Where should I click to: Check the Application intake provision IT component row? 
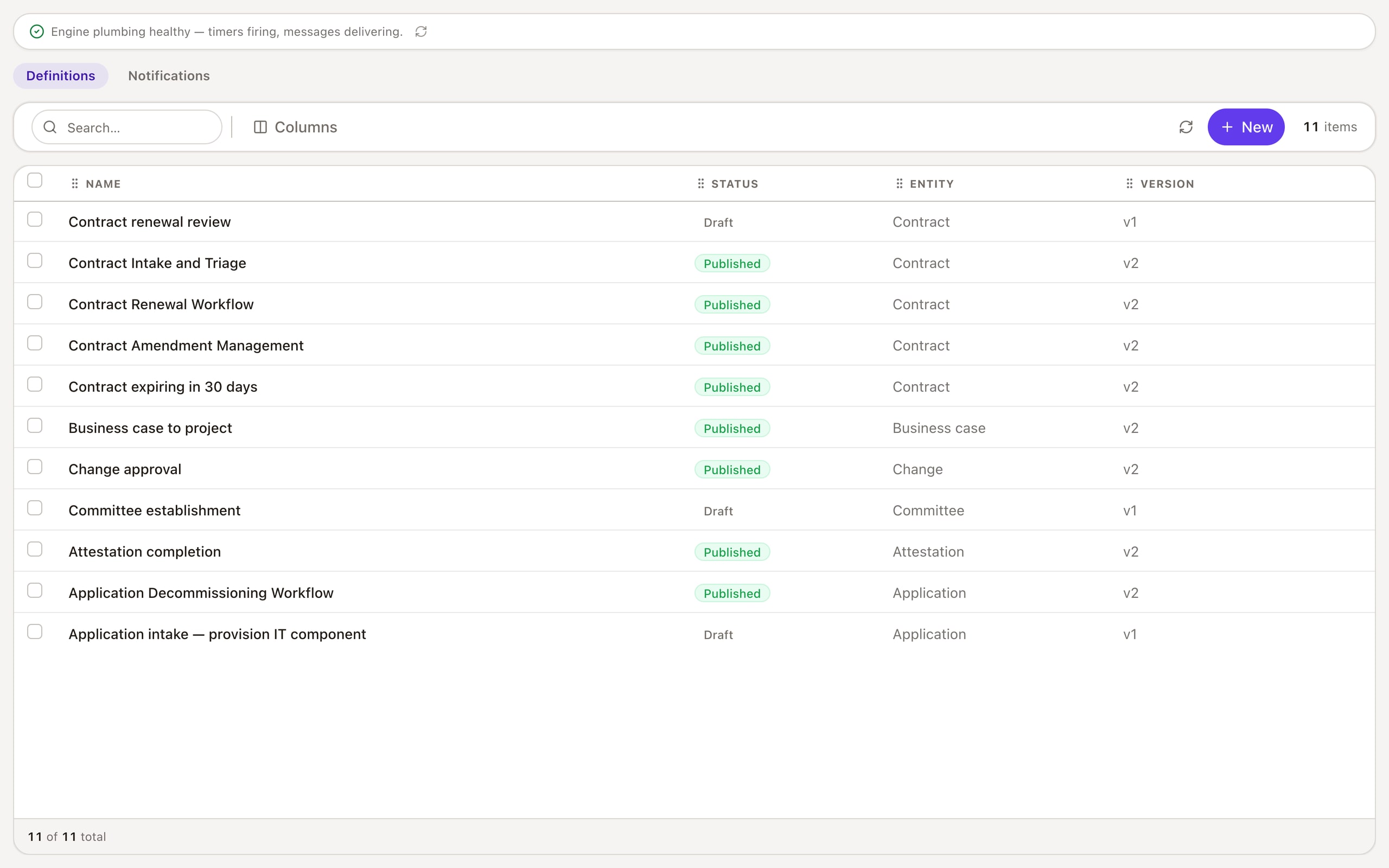click(35, 632)
